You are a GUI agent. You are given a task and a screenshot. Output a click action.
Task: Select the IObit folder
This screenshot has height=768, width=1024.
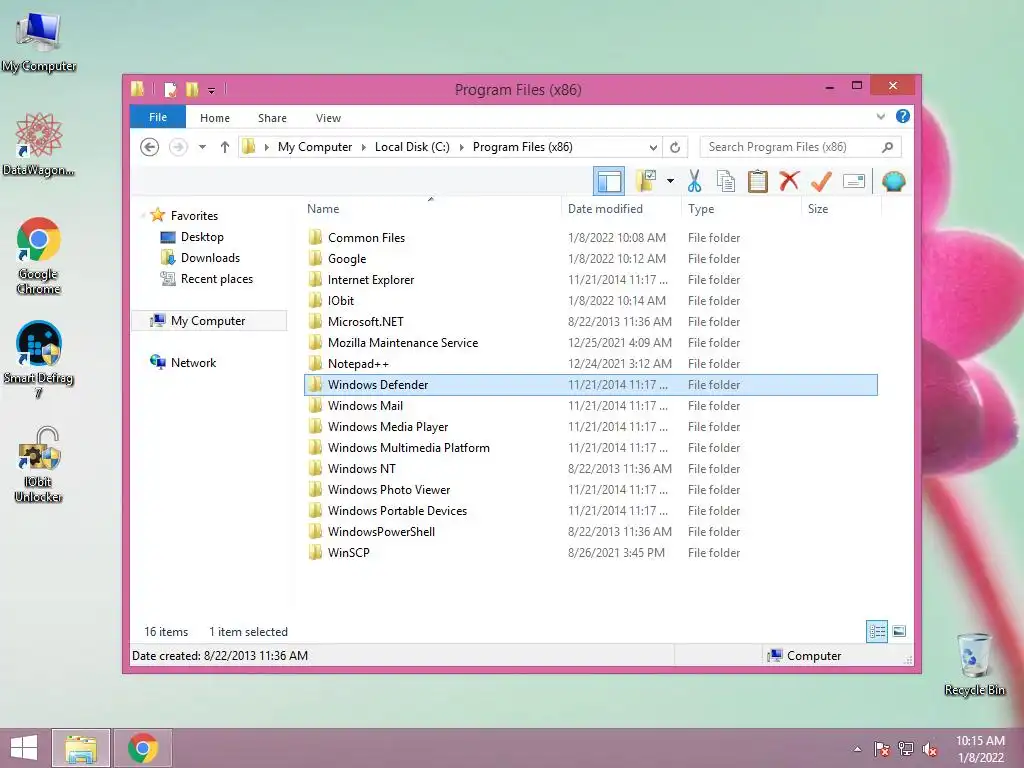(590, 300)
